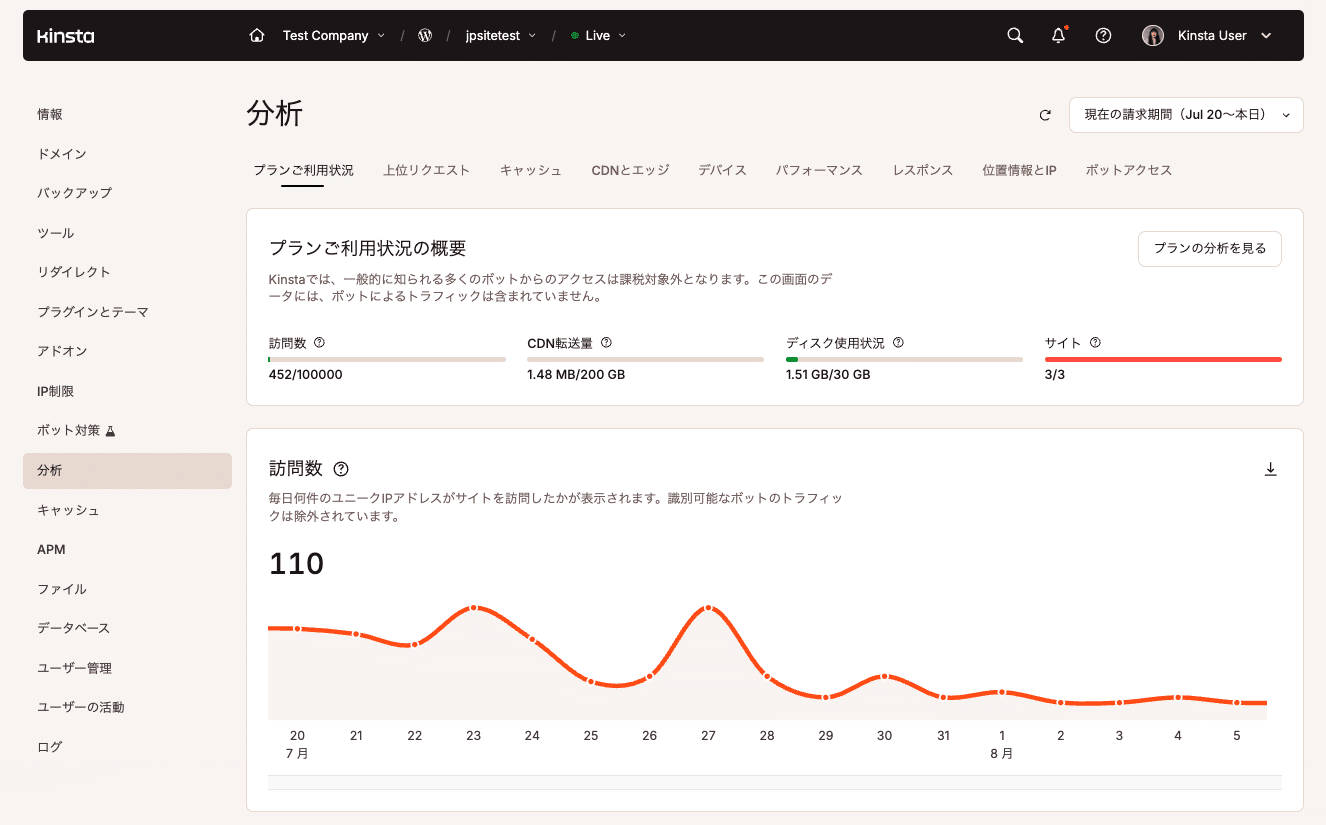Open 位置情報とIP tab
The height and width of the screenshot is (825, 1326).
pos(1020,170)
